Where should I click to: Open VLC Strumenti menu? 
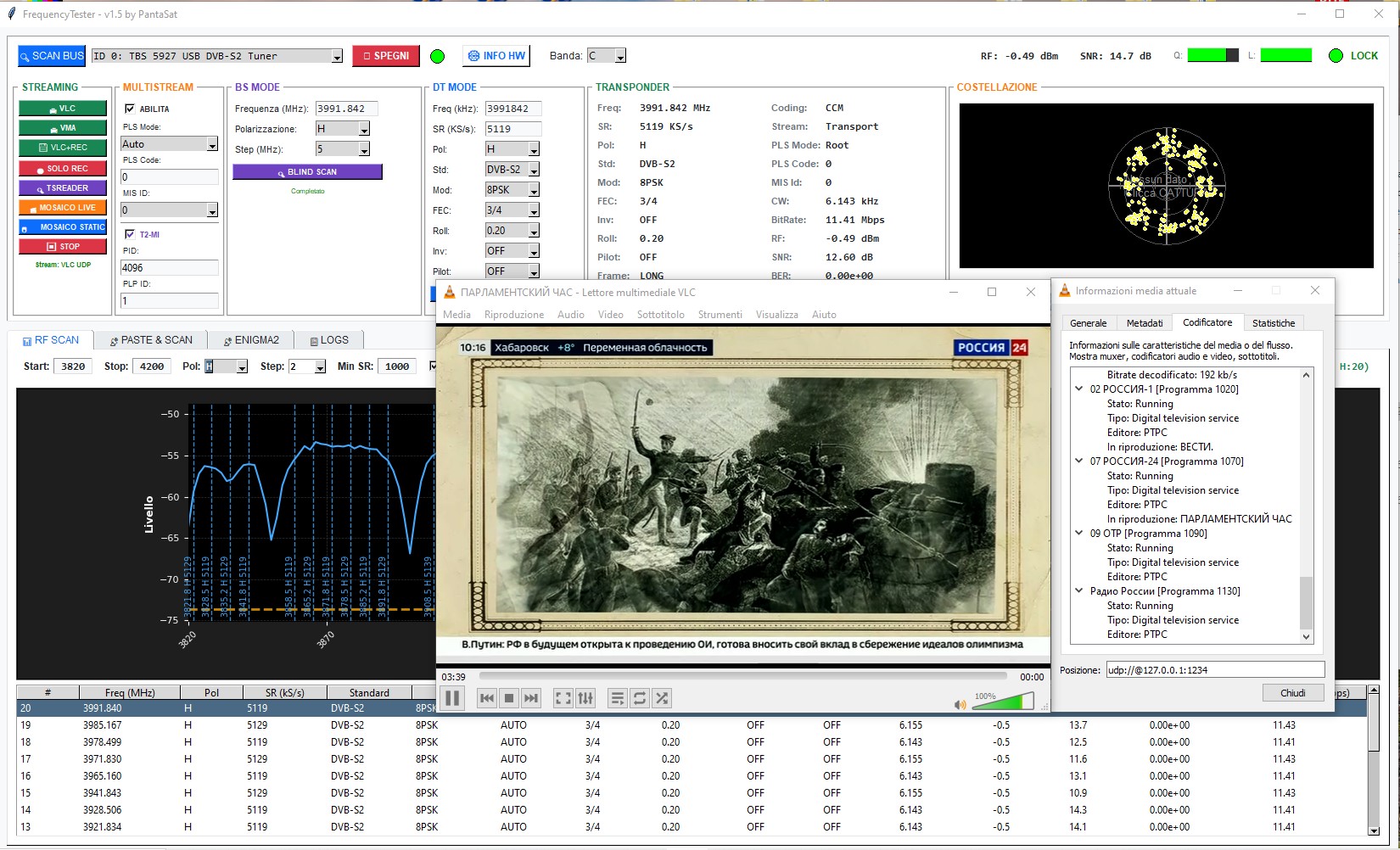click(720, 315)
